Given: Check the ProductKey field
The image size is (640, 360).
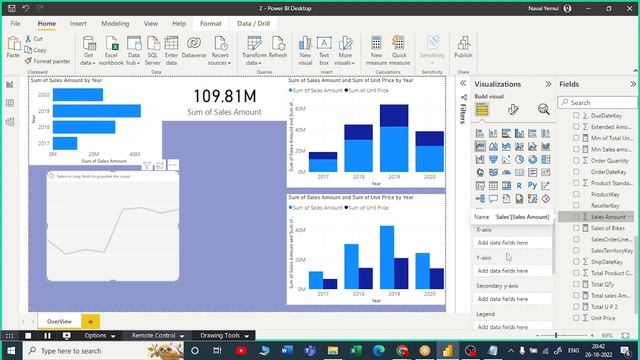Looking at the screenshot, I should 576,194.
